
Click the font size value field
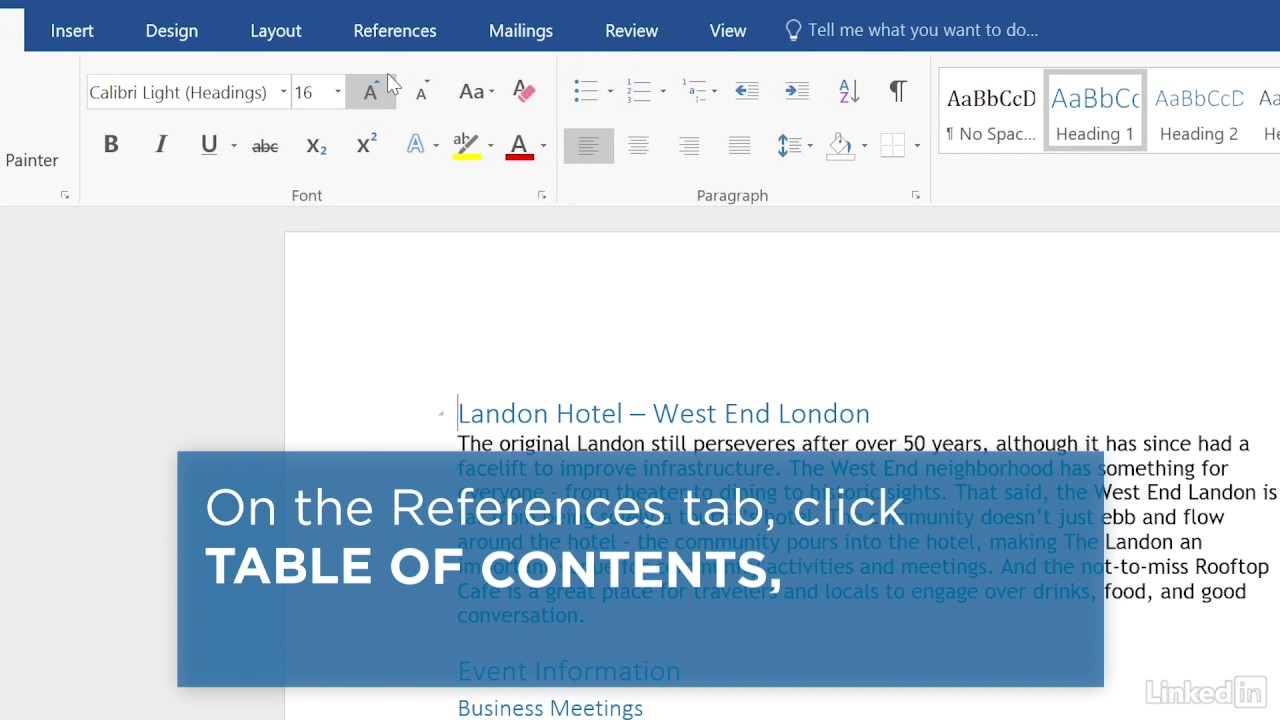click(311, 92)
